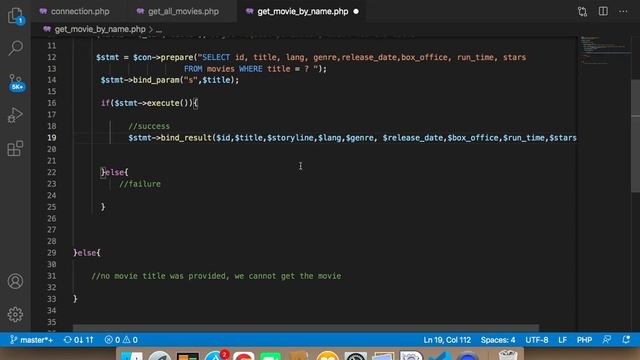The height and width of the screenshot is (360, 640).
Task: Click line number 19 in the gutter
Action: pyautogui.click(x=51, y=138)
